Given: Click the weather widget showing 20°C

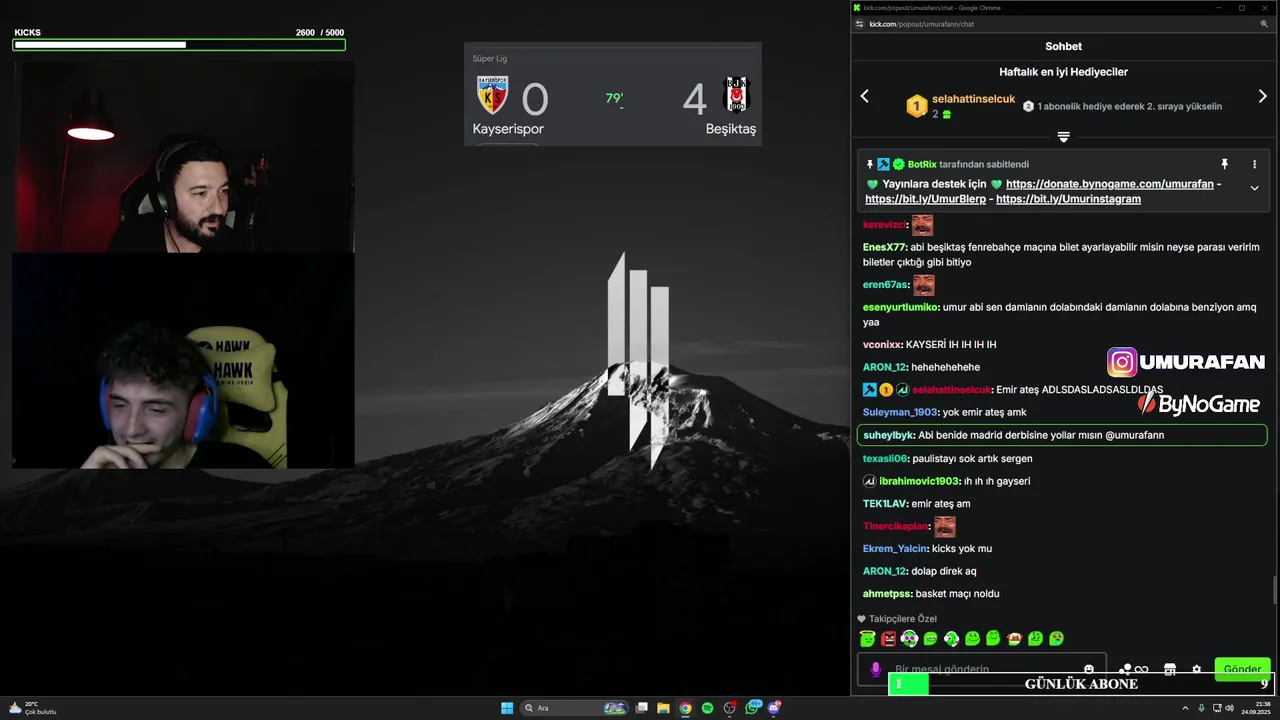Looking at the screenshot, I should click(x=32, y=708).
